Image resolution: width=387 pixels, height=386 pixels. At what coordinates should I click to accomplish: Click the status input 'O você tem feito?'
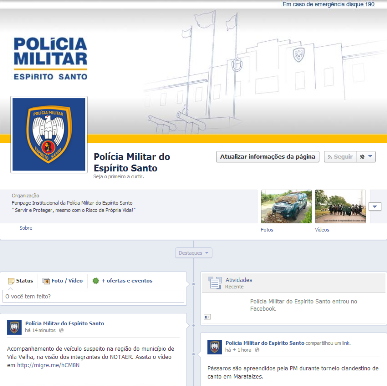point(93,296)
